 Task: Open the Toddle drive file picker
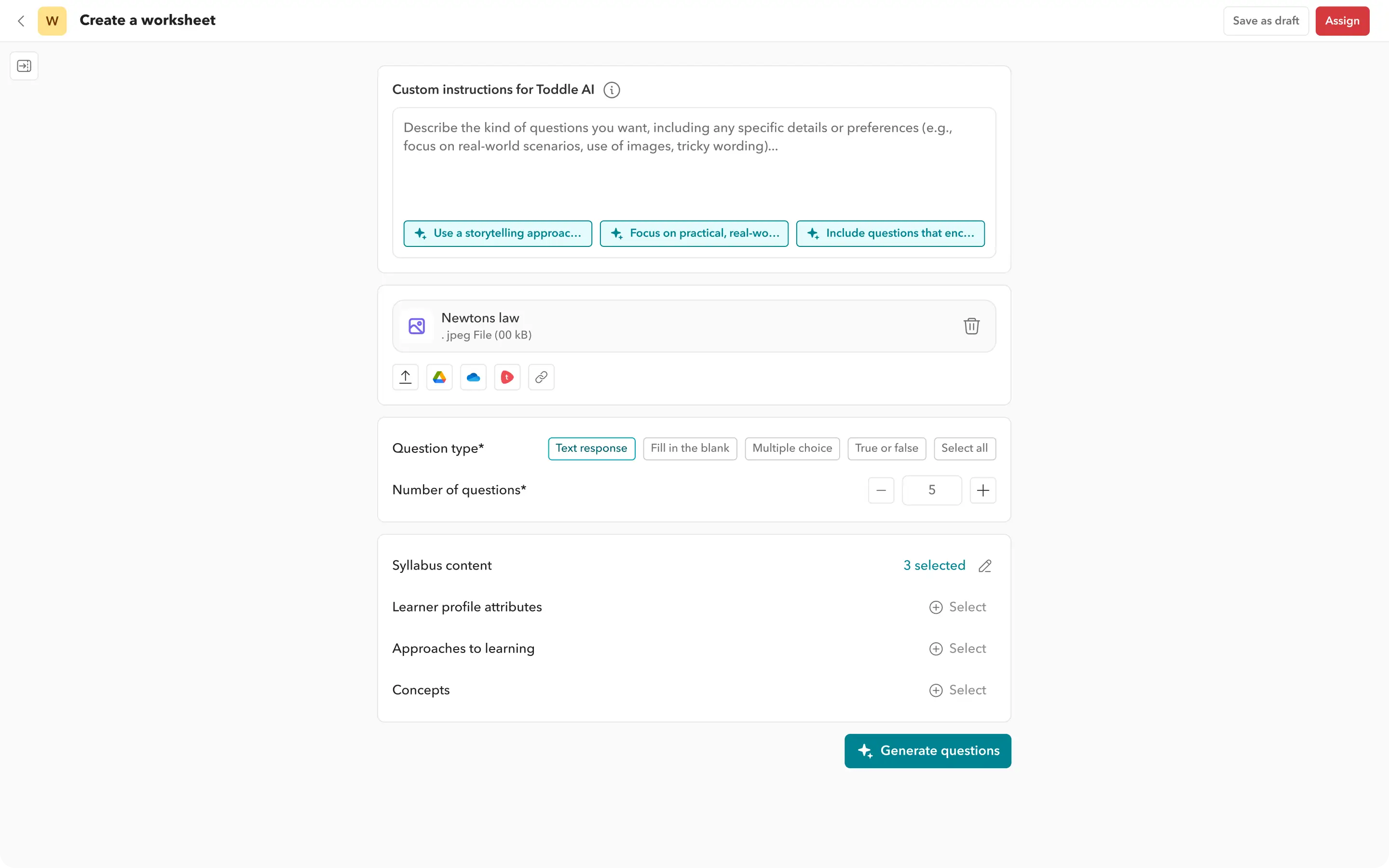tap(507, 377)
